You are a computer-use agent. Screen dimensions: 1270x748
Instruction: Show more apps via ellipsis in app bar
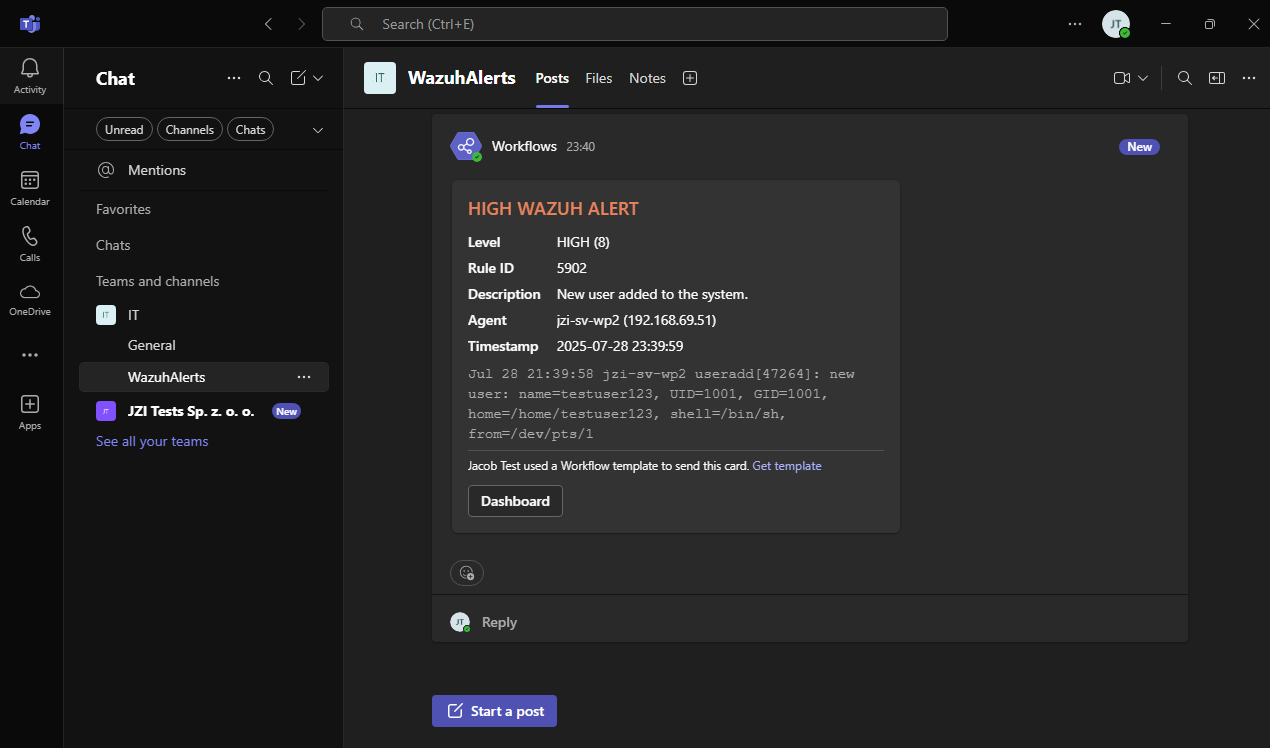(x=30, y=355)
